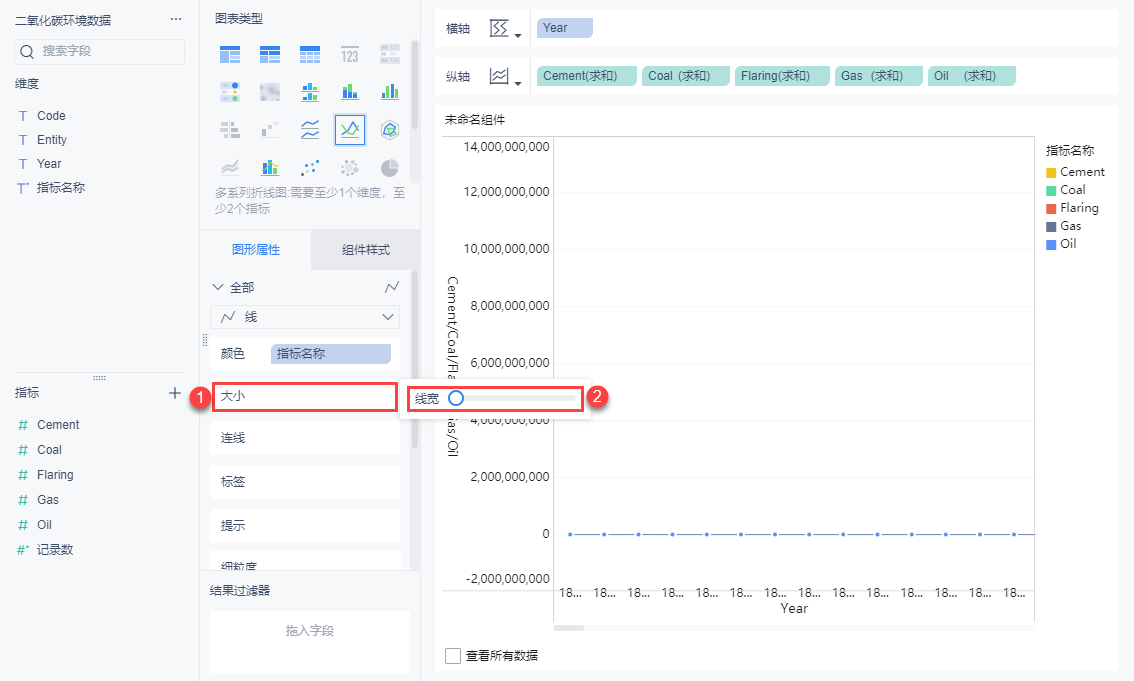Click the Coal legend entry
This screenshot has height=681, width=1134.
click(1066, 190)
